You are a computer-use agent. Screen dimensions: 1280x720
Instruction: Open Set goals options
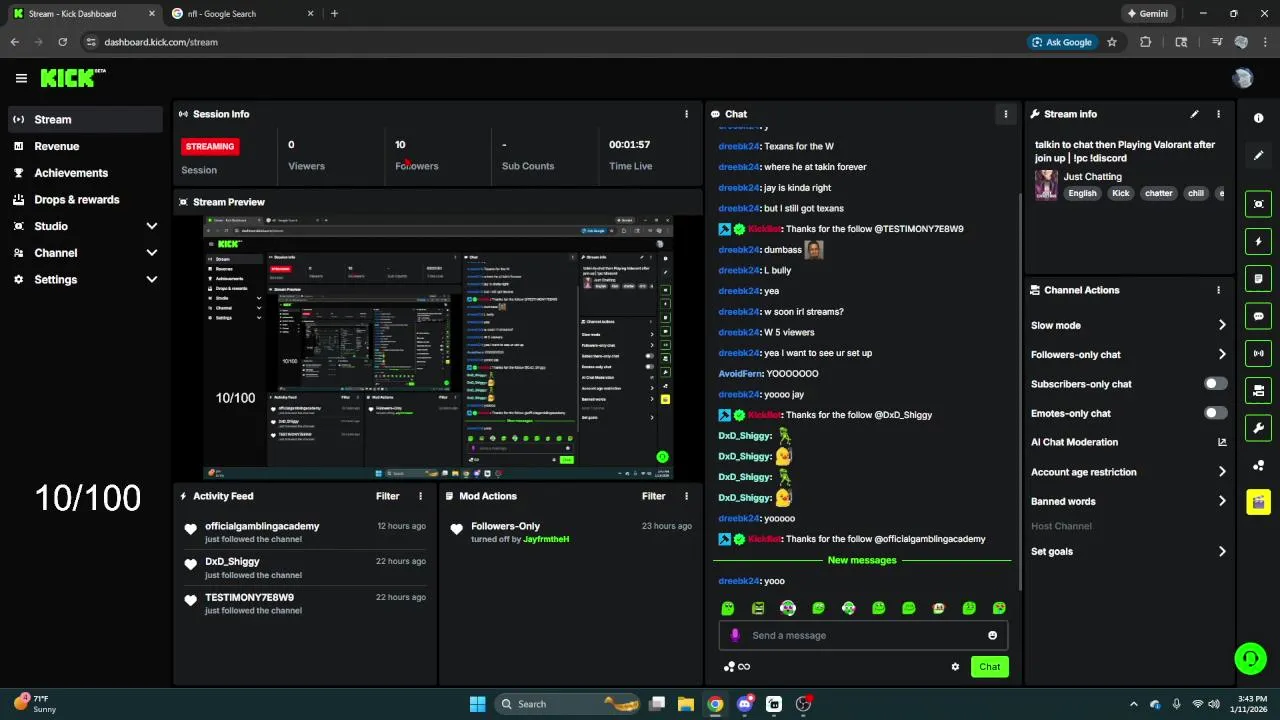tap(1129, 552)
